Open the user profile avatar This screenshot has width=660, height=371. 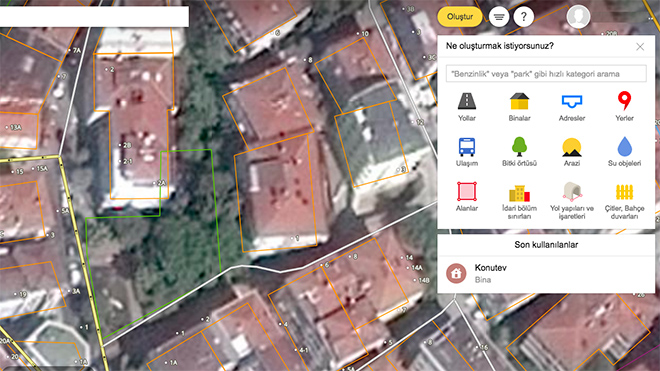point(578,16)
